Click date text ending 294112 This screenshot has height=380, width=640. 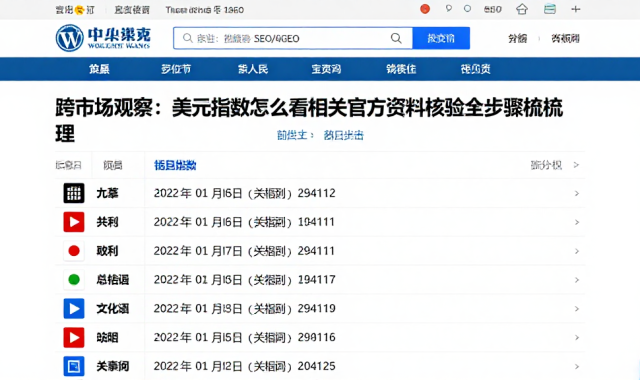(244, 193)
